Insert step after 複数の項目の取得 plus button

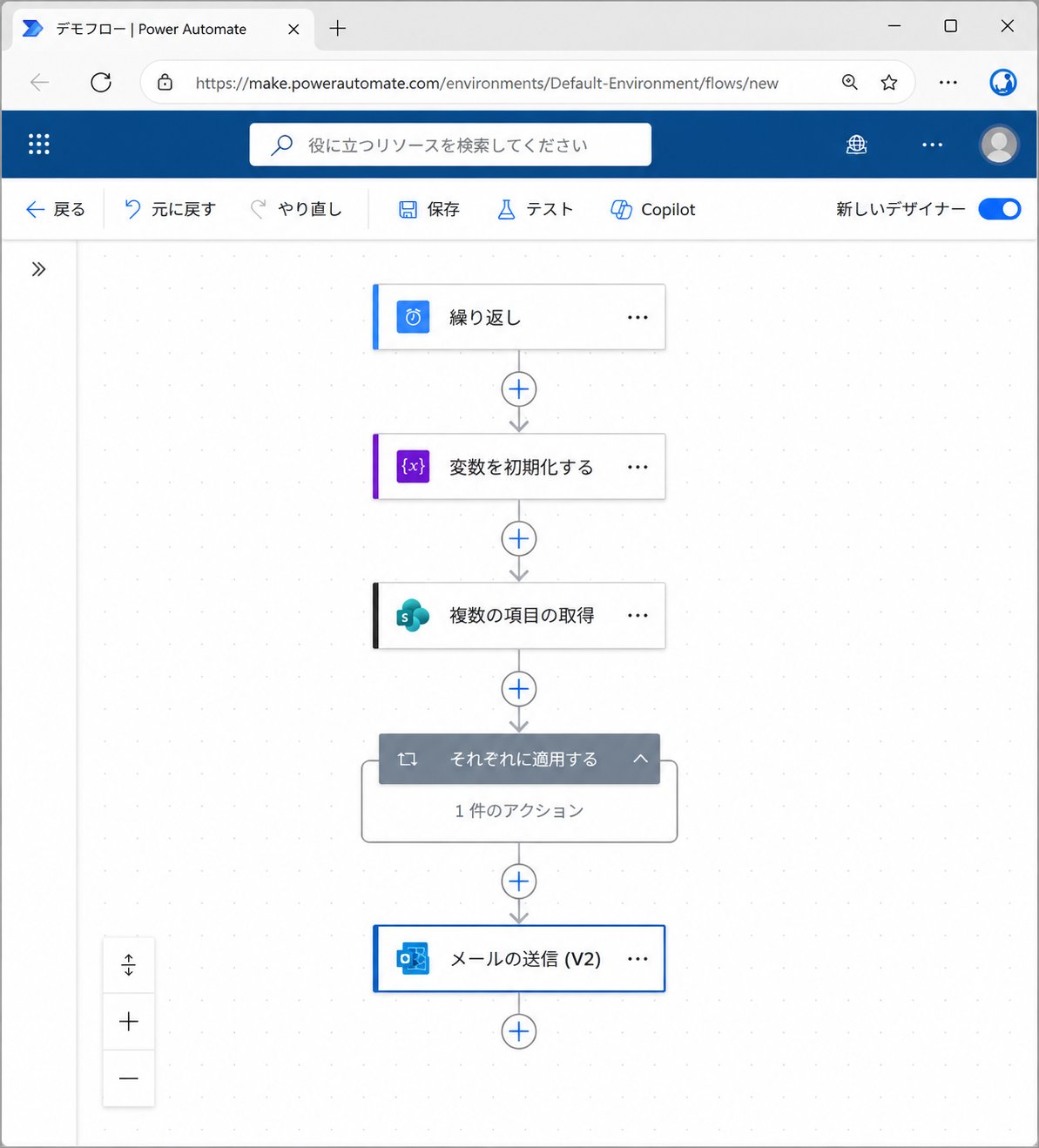(519, 689)
